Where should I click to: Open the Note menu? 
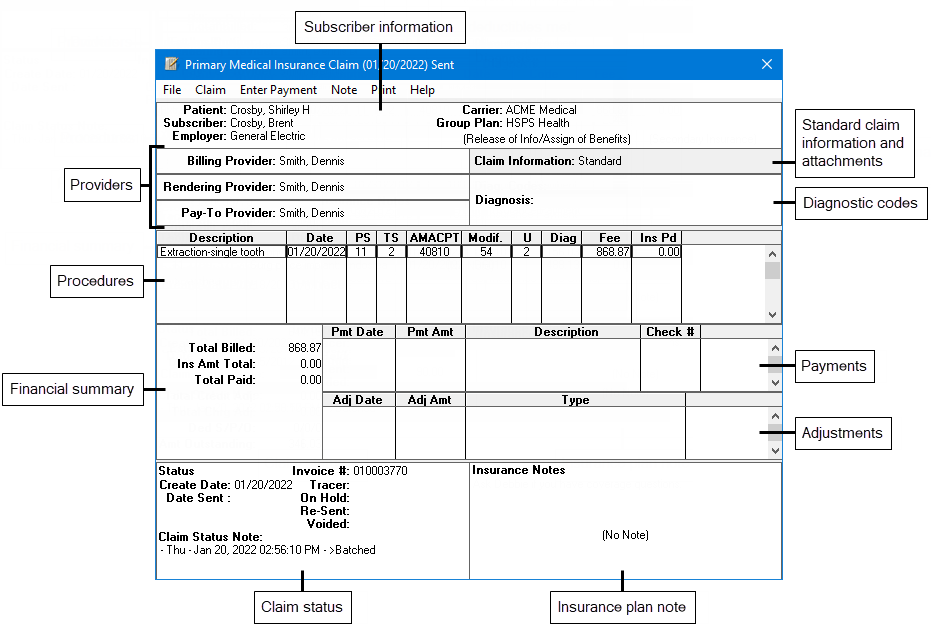[x=344, y=89]
